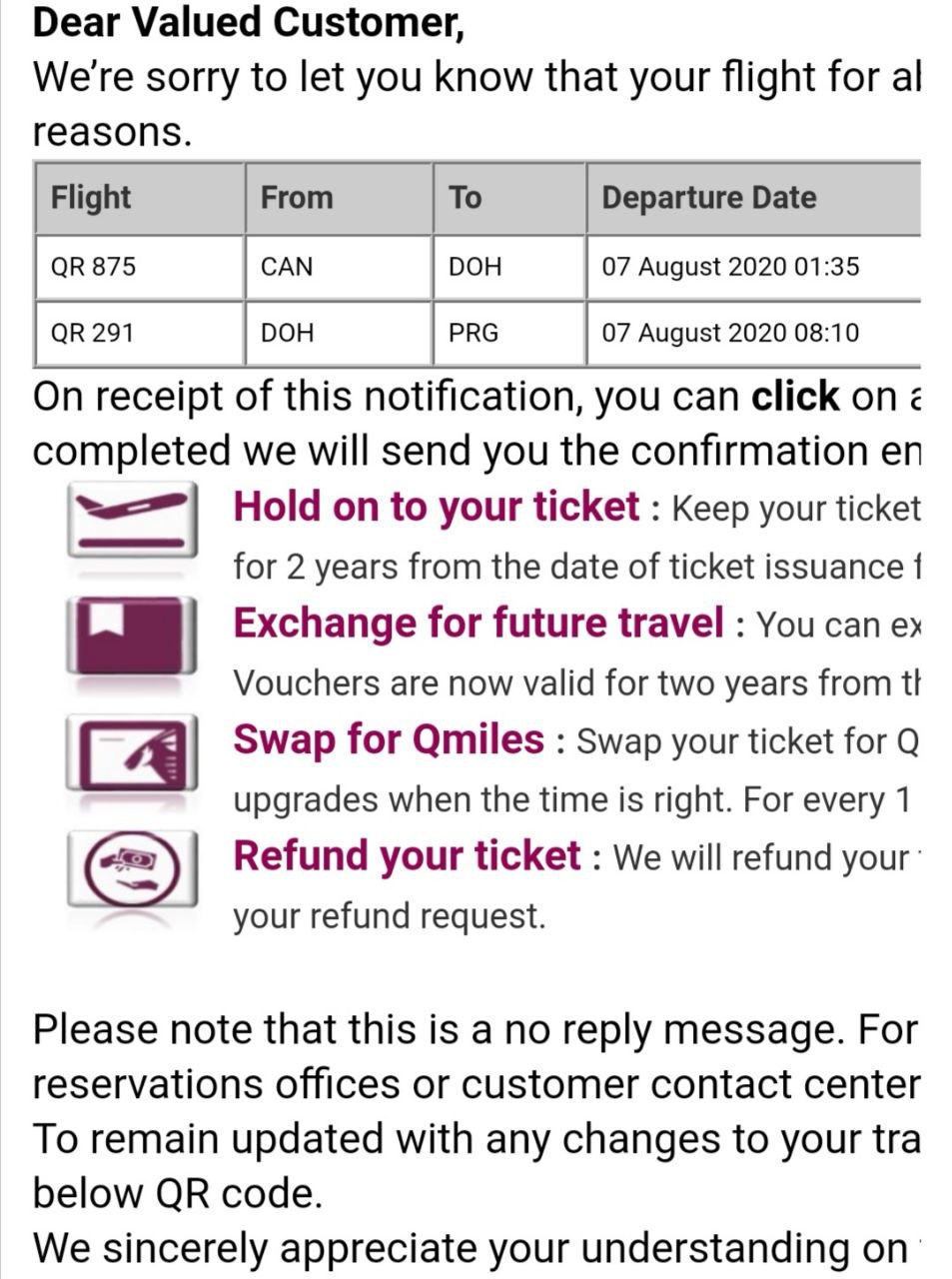Click the 07 August 2020 08:10 date cell
This screenshot has width=952, height=1279.
coord(753,333)
